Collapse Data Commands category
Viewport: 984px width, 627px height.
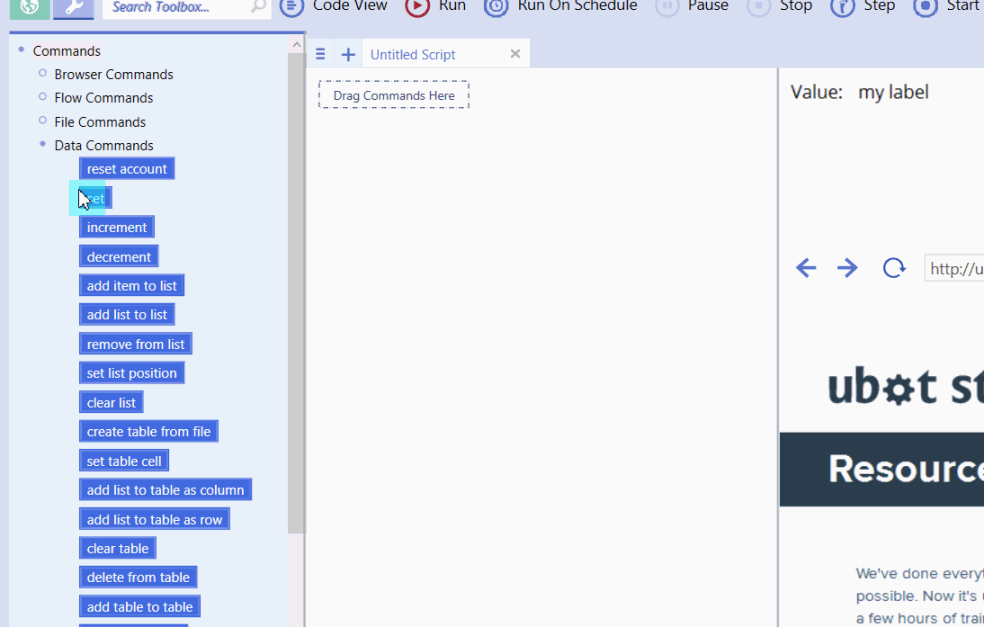point(43,144)
